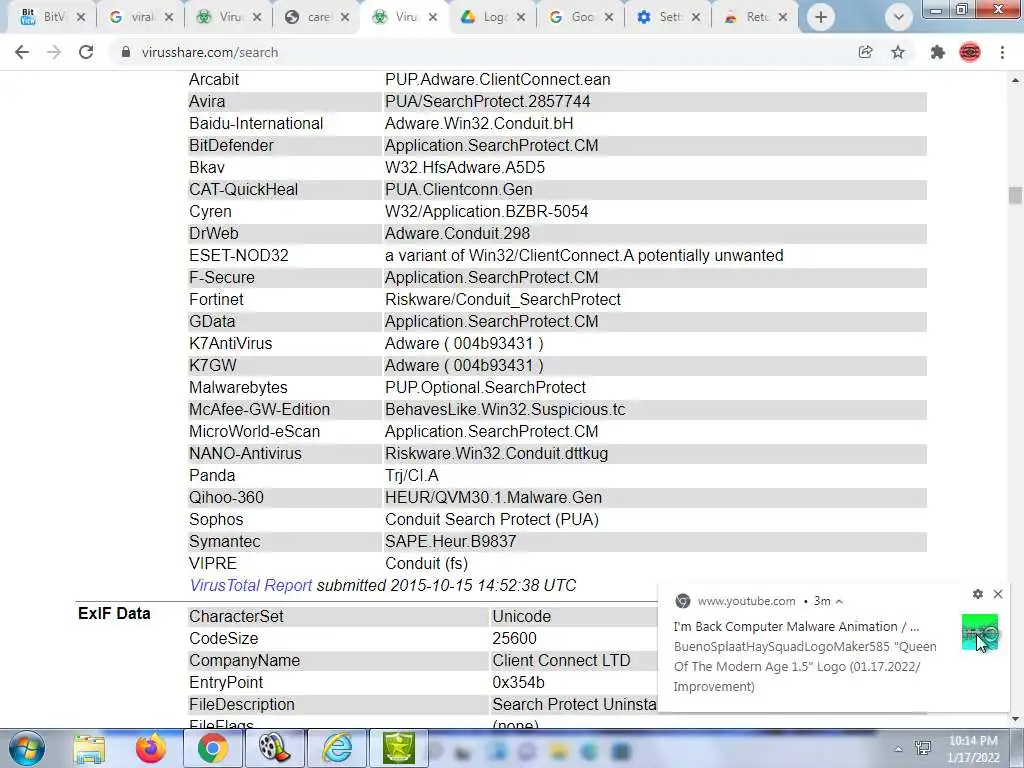Go back to the previous page
Image resolution: width=1024 pixels, height=768 pixels.
[22, 52]
